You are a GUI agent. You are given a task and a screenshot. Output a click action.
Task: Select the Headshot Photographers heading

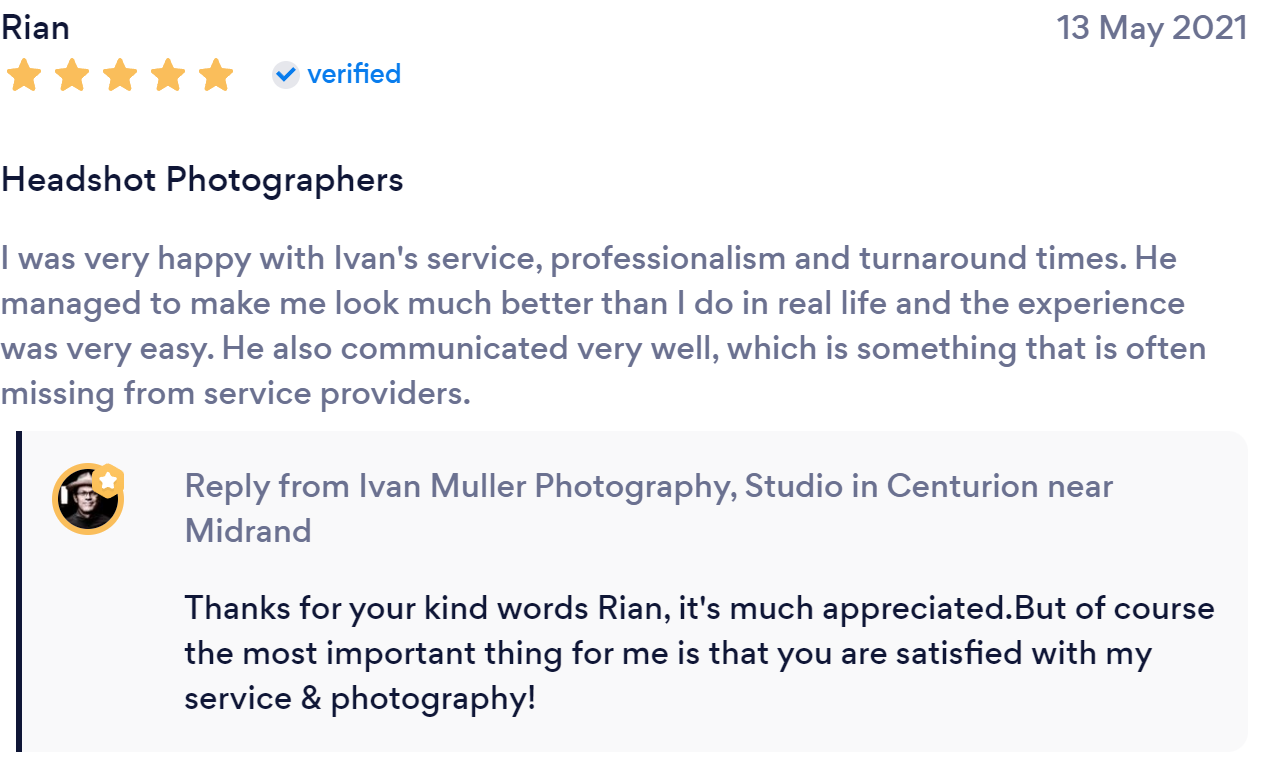pos(202,180)
